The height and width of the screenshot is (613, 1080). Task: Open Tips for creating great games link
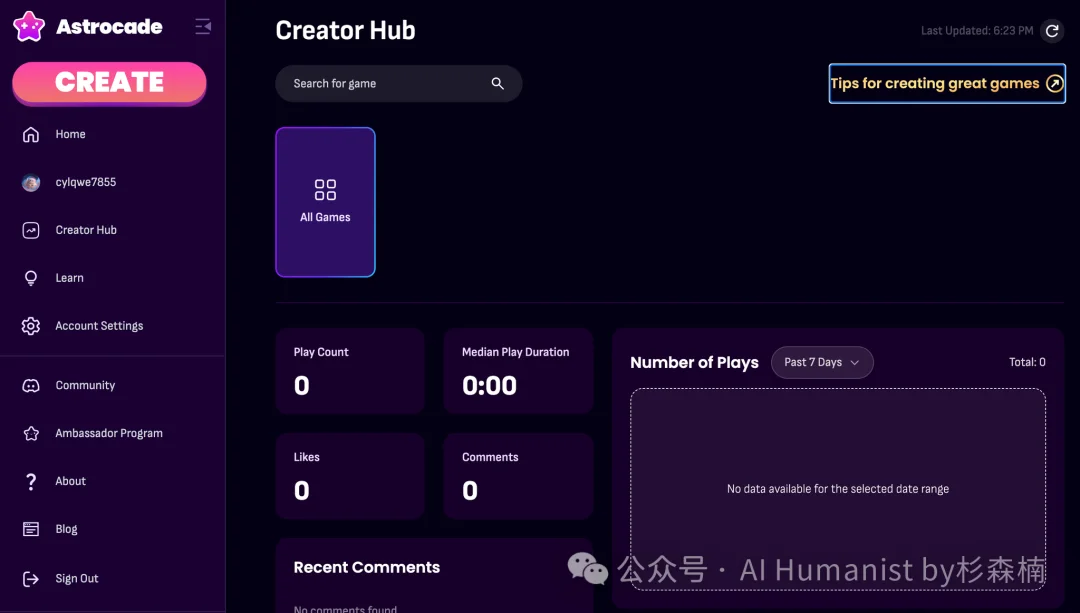pos(946,84)
